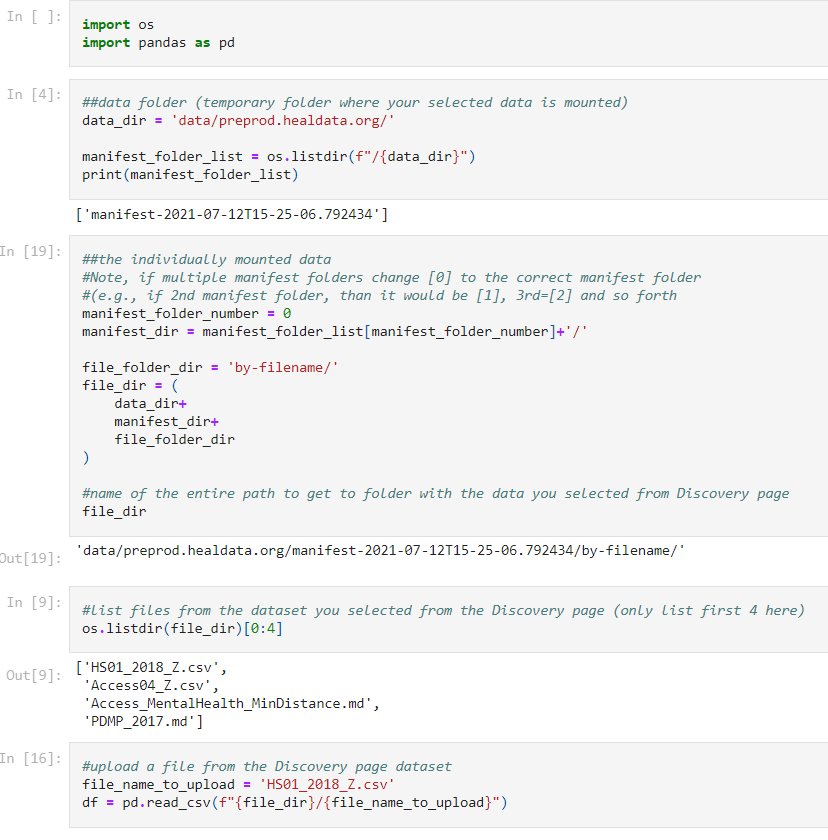
Task: Click the closing parenthesis of file_dir
Action: pos(86,458)
